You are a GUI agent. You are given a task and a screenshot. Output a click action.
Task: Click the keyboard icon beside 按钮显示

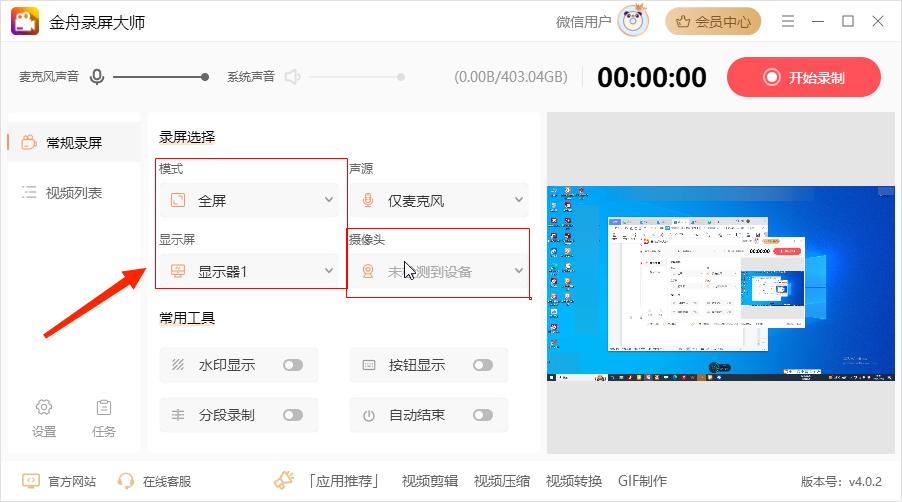(369, 365)
